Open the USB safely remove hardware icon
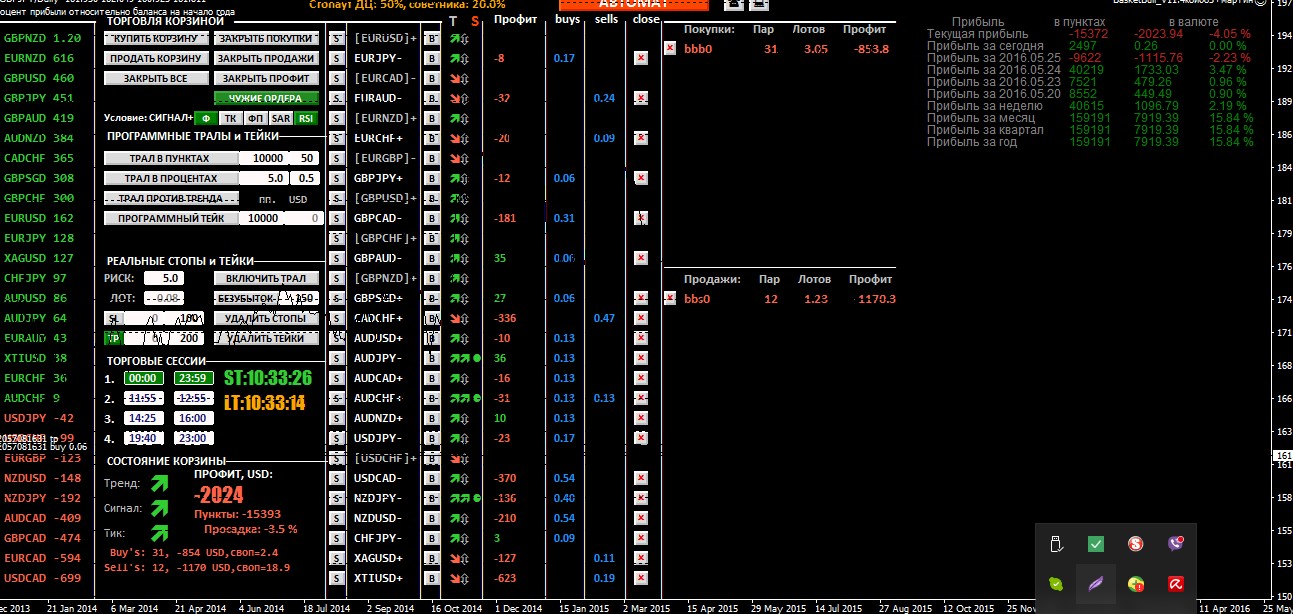1293x614 pixels. point(1056,544)
